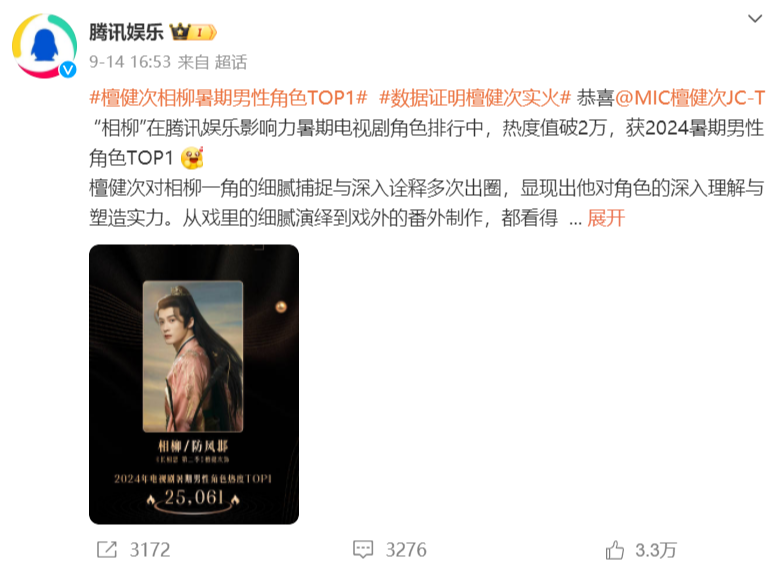Screen dimensions: 776x573
Task: Click the post body text paragraph
Action: pos(427,158)
